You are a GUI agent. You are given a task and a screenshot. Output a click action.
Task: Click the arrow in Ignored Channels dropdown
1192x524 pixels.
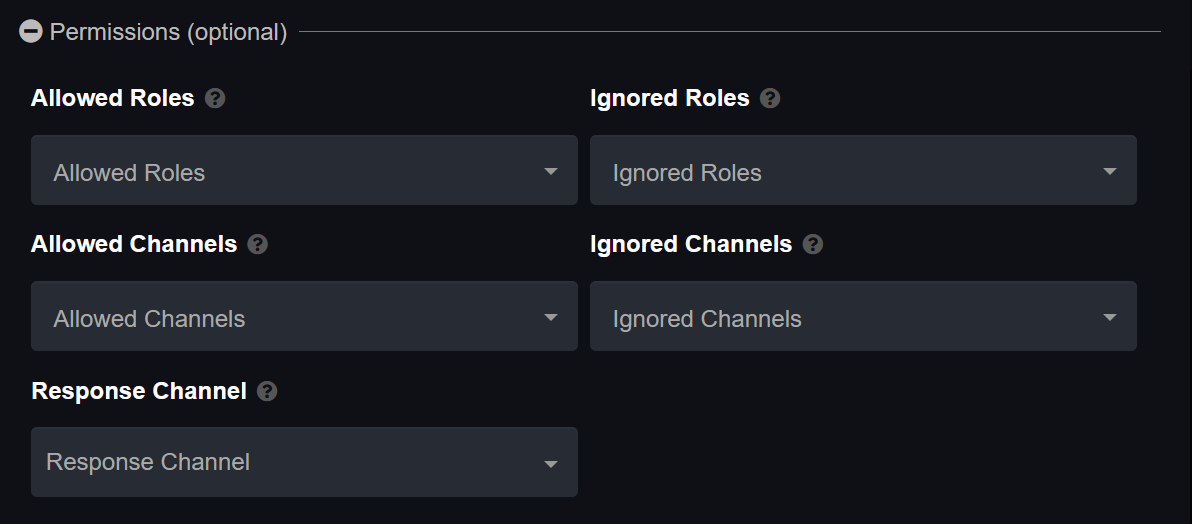point(1110,317)
